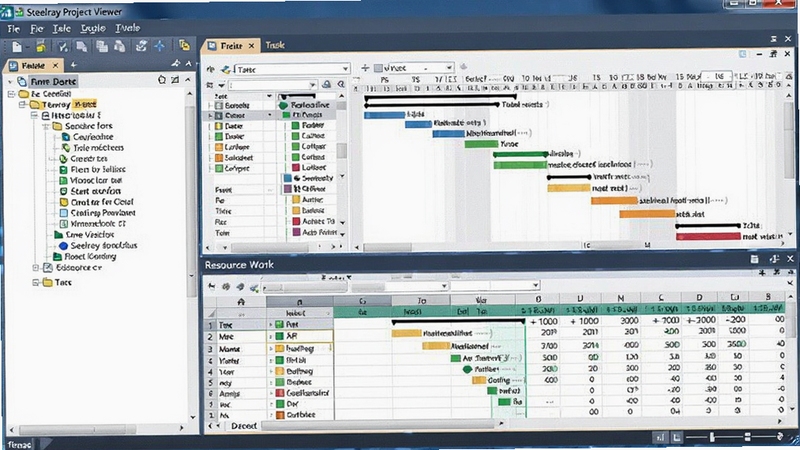The width and height of the screenshot is (800, 450).
Task: Open the Tarte combo box in the Gantt toolbar
Action: (292, 69)
